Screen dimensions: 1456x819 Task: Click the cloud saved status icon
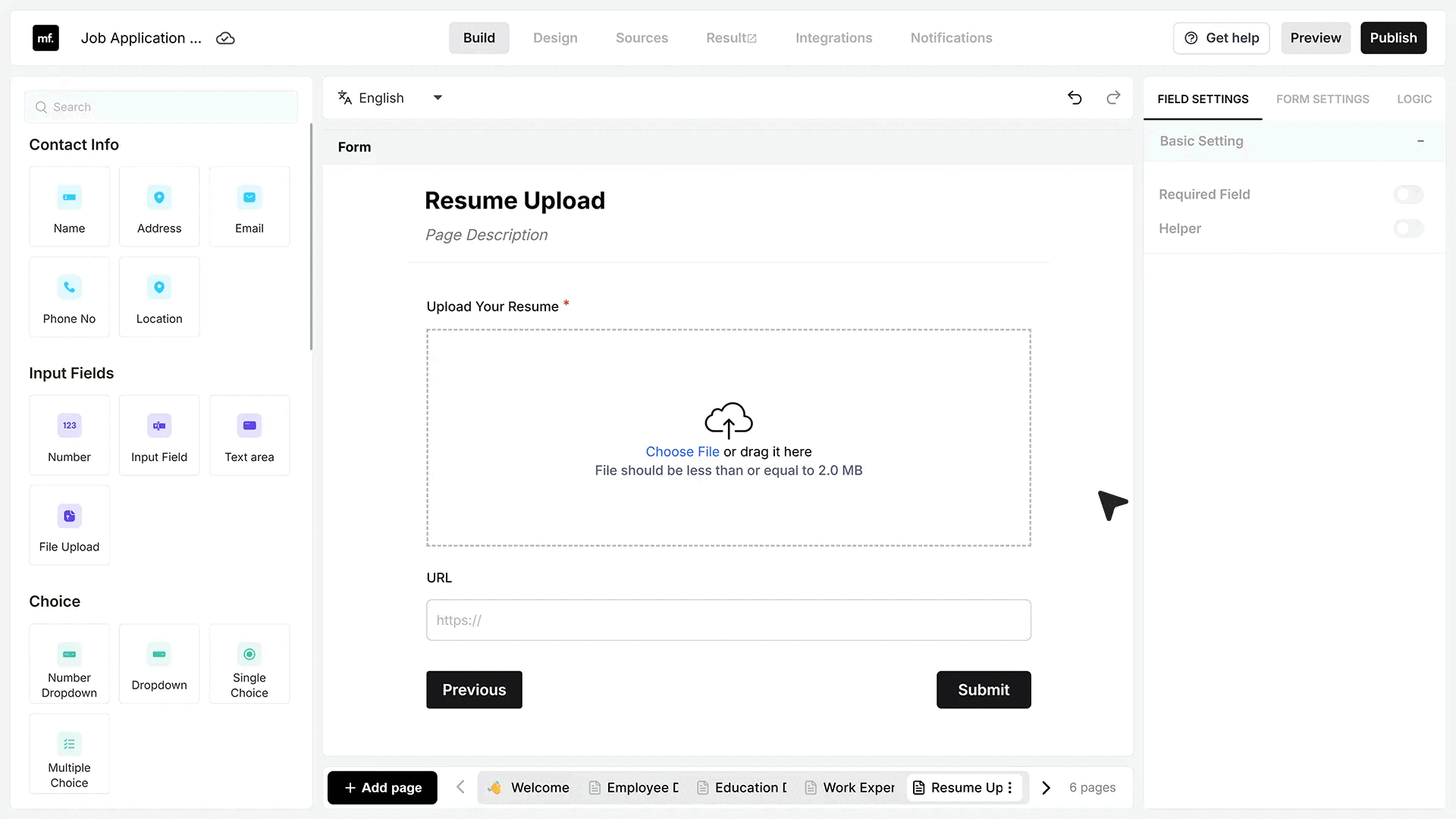coord(225,38)
